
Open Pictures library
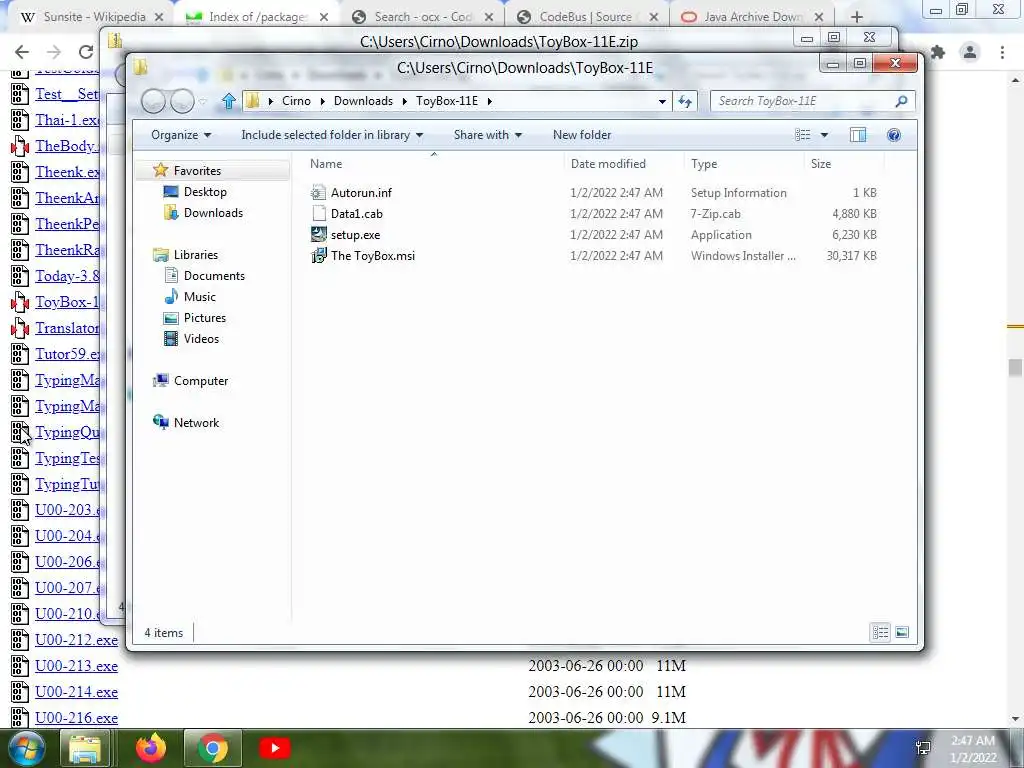tap(204, 317)
